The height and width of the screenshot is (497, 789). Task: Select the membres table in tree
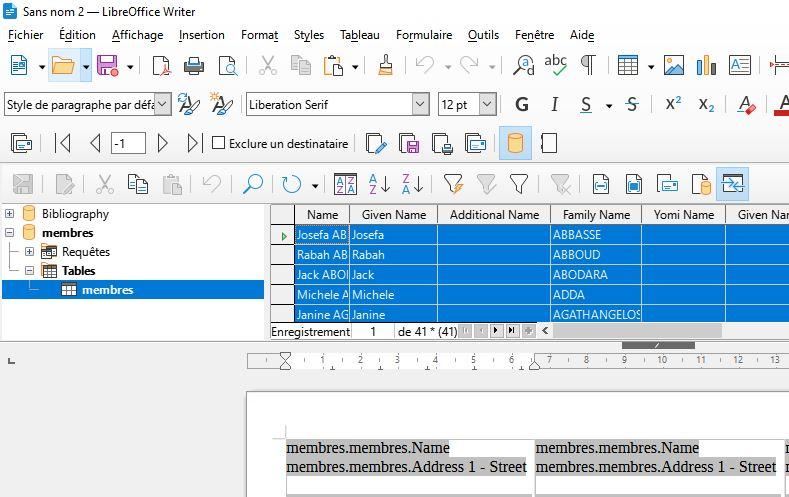[107, 290]
